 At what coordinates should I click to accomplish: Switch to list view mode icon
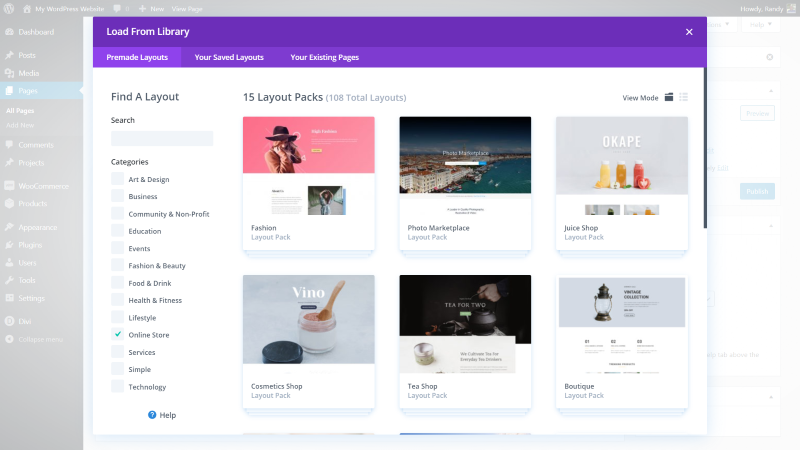tap(684, 97)
